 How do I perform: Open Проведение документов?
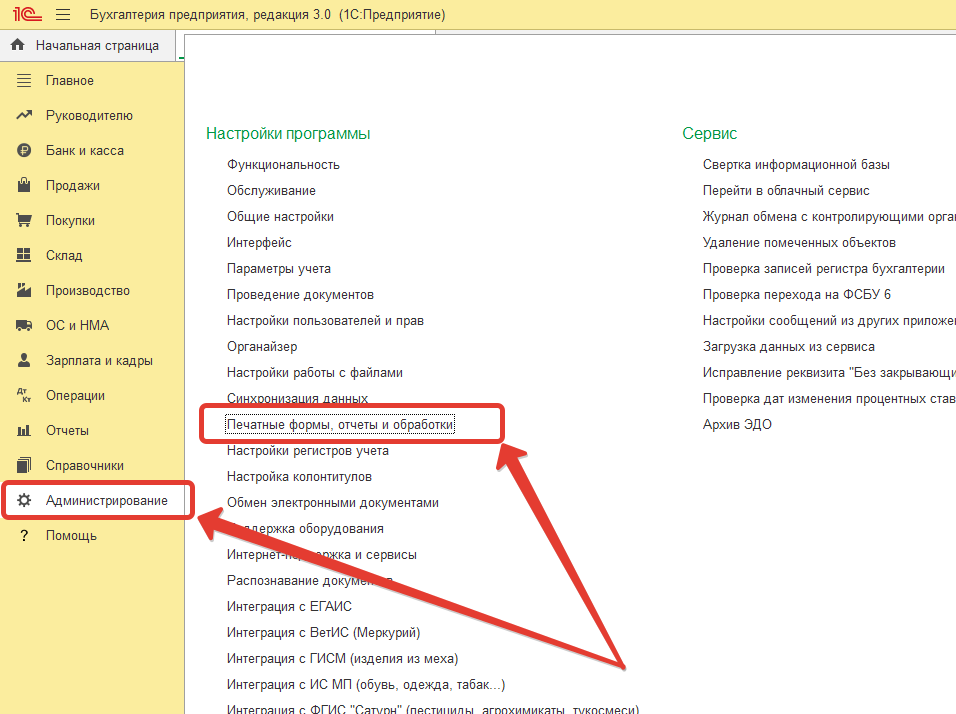pyautogui.click(x=300, y=295)
